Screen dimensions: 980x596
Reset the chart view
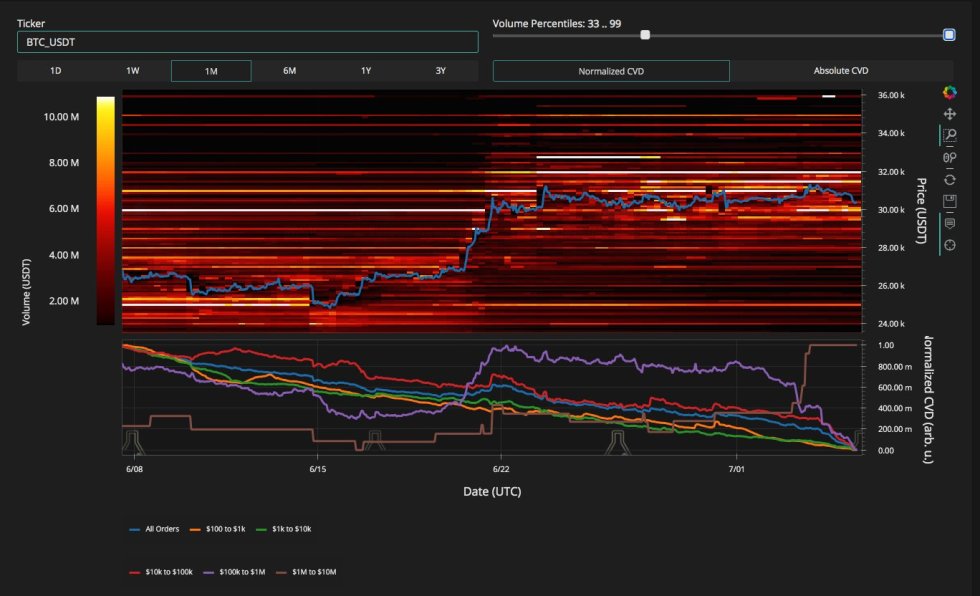click(x=950, y=179)
